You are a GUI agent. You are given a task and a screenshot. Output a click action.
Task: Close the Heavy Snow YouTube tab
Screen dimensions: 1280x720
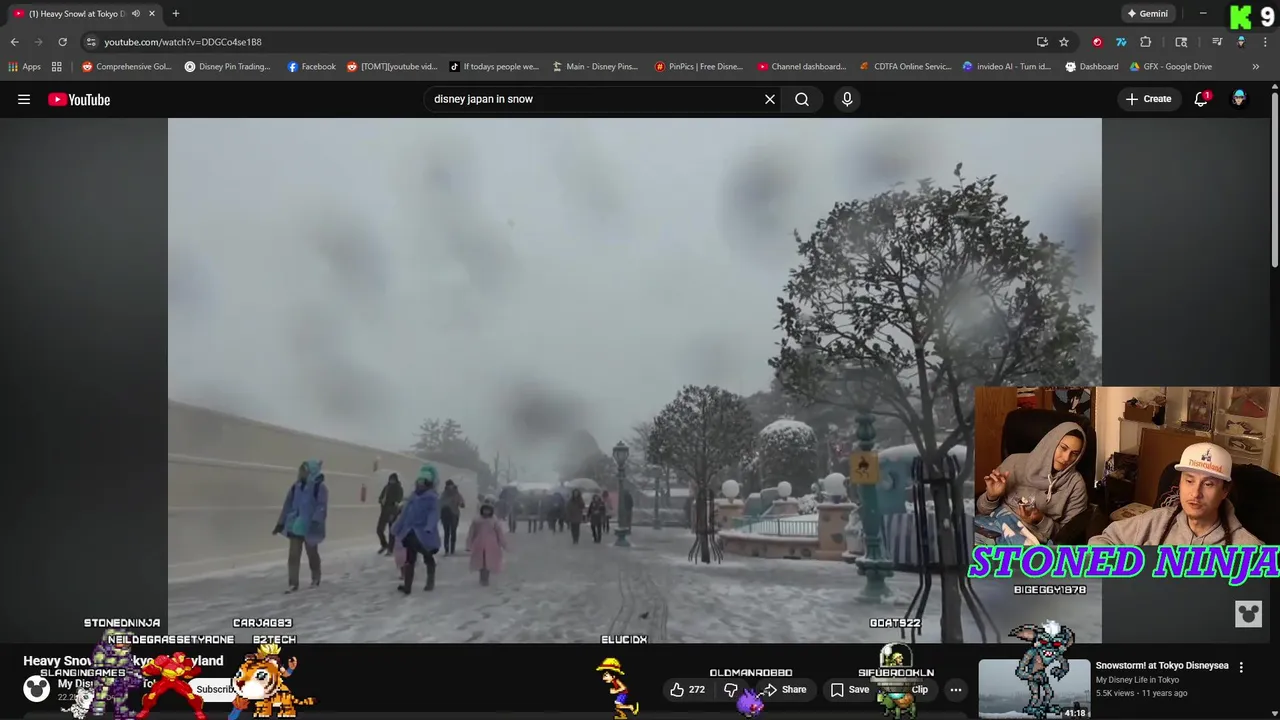point(152,14)
